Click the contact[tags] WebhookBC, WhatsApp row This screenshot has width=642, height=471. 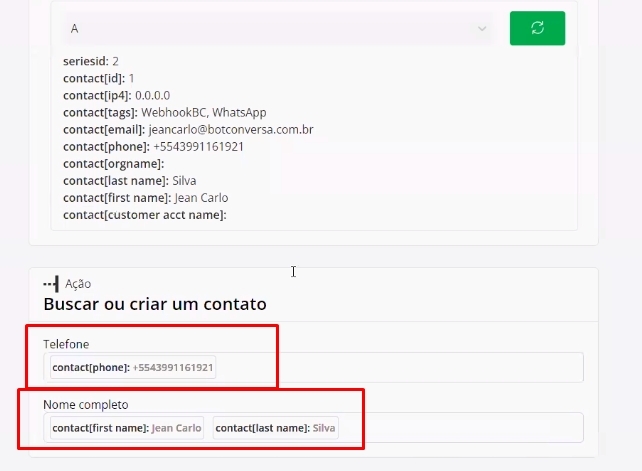click(164, 112)
